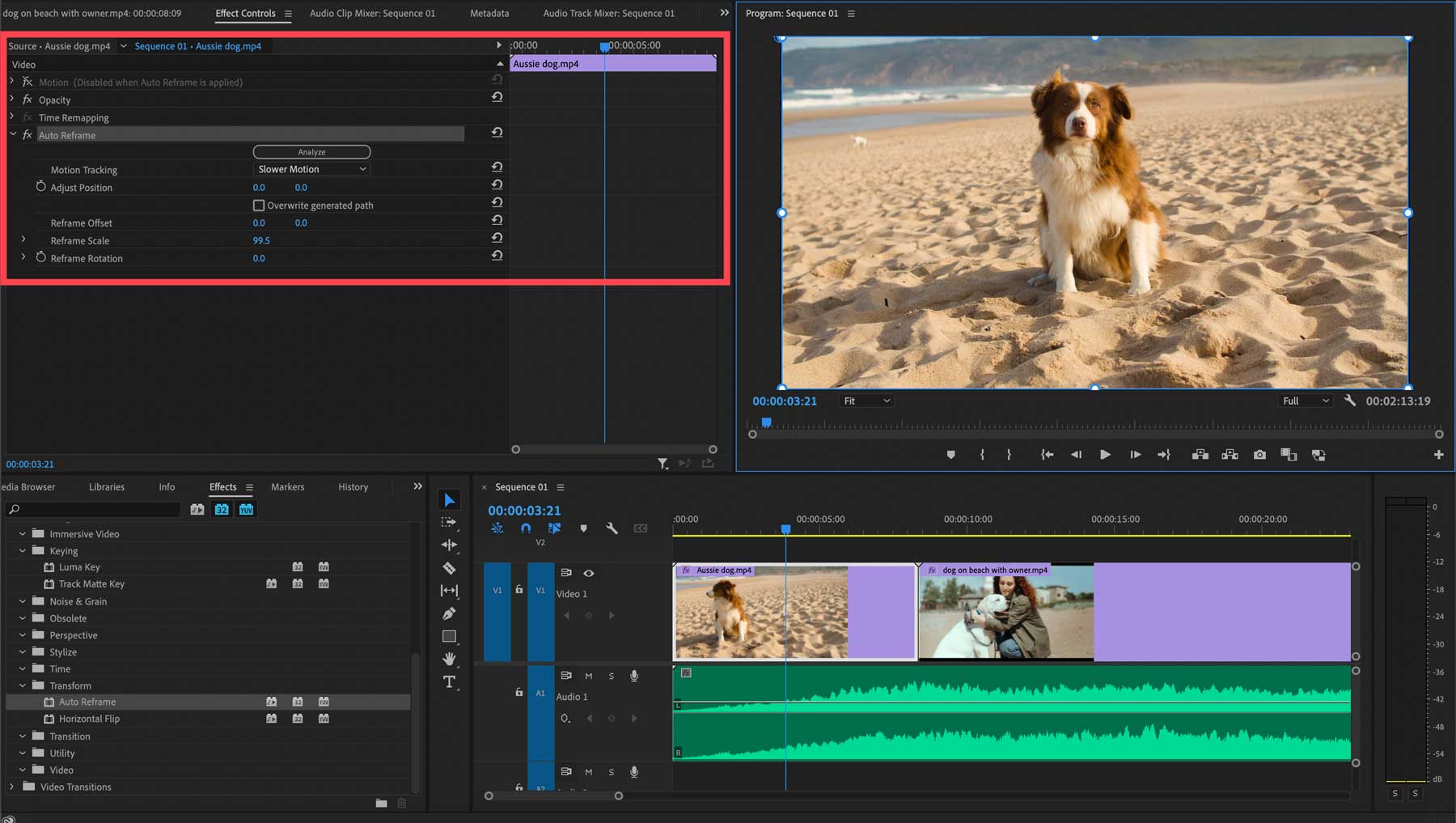Click the Add Marker icon in Program monitor
Screen dimensions: 1456x823
click(950, 455)
